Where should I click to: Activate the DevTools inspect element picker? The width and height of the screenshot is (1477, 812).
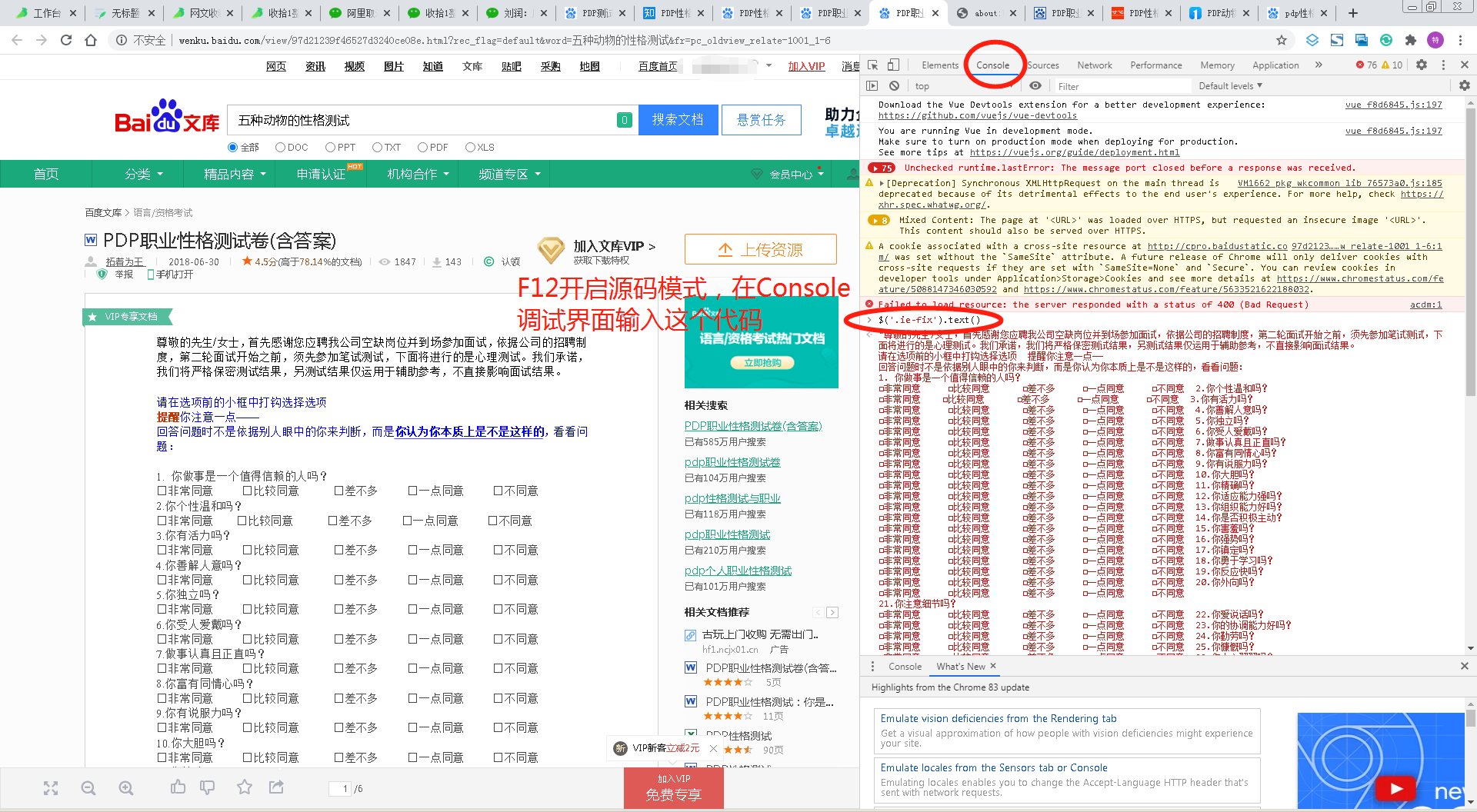tap(872, 65)
